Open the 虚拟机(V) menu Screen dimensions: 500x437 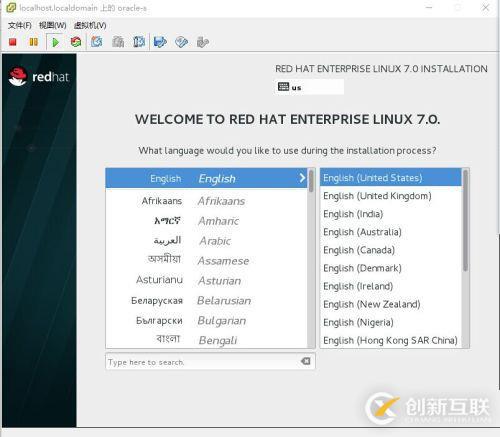90,25
